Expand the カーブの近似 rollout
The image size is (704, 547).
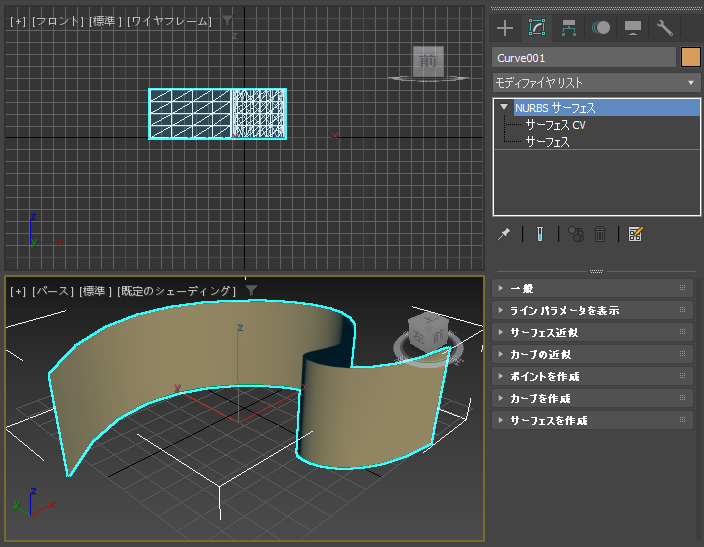coord(592,354)
